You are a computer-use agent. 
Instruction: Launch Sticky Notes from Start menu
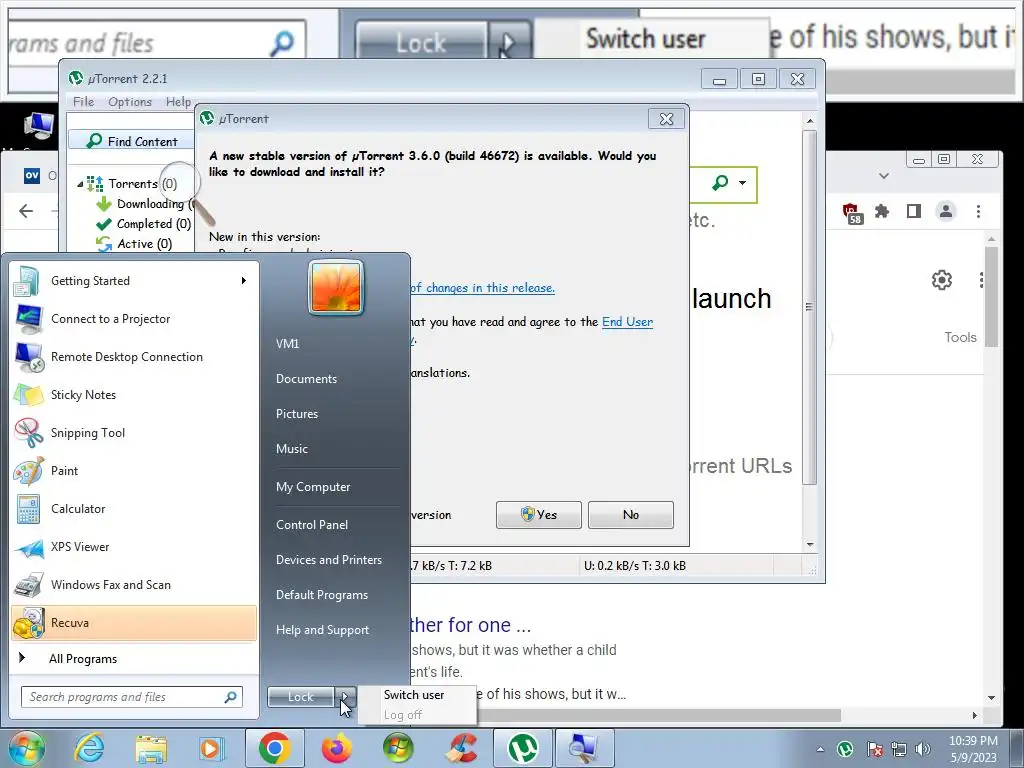point(134,394)
